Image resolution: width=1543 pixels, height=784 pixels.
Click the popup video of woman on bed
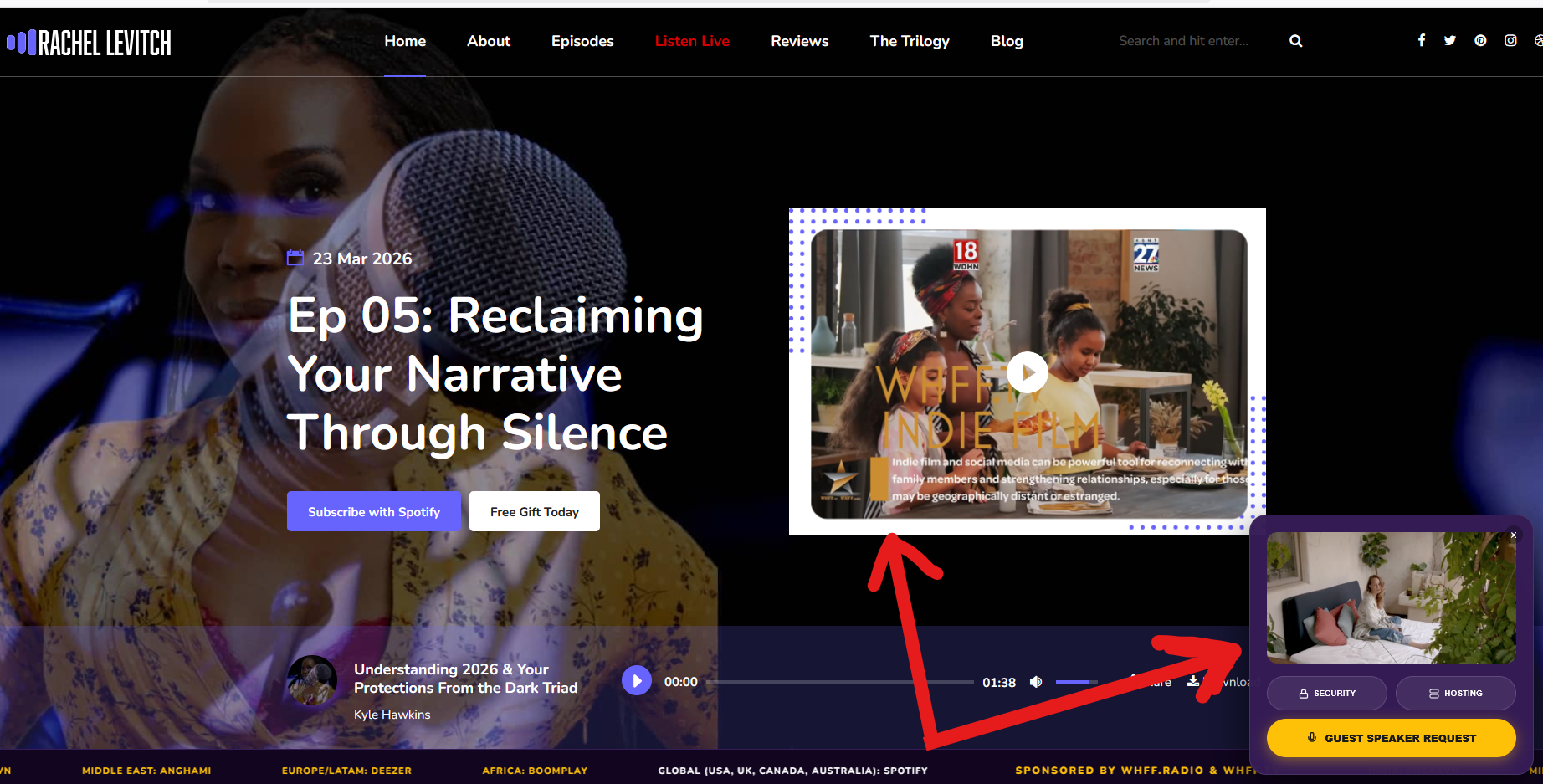coord(1391,597)
